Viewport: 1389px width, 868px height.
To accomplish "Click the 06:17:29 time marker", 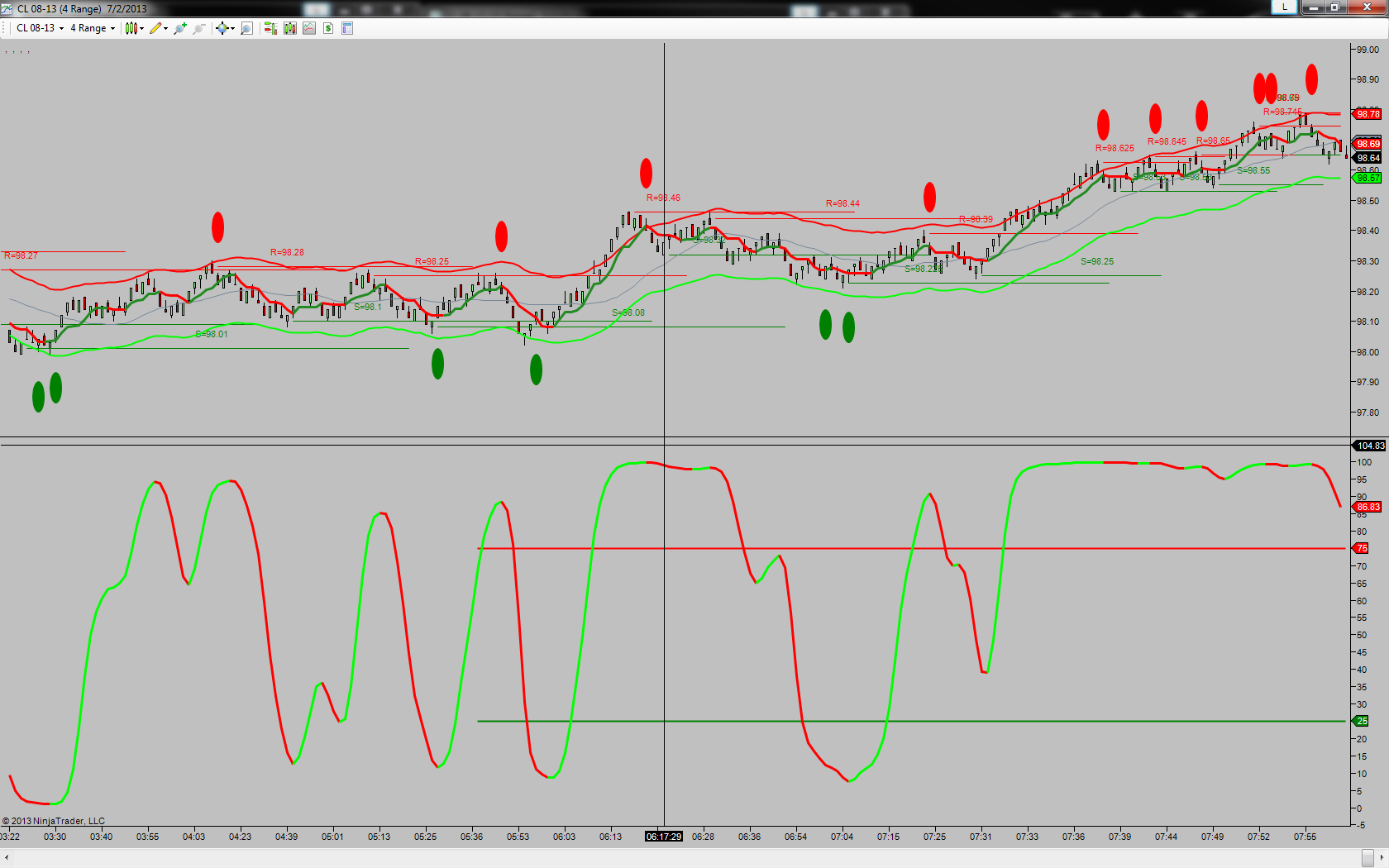I will pyautogui.click(x=664, y=837).
